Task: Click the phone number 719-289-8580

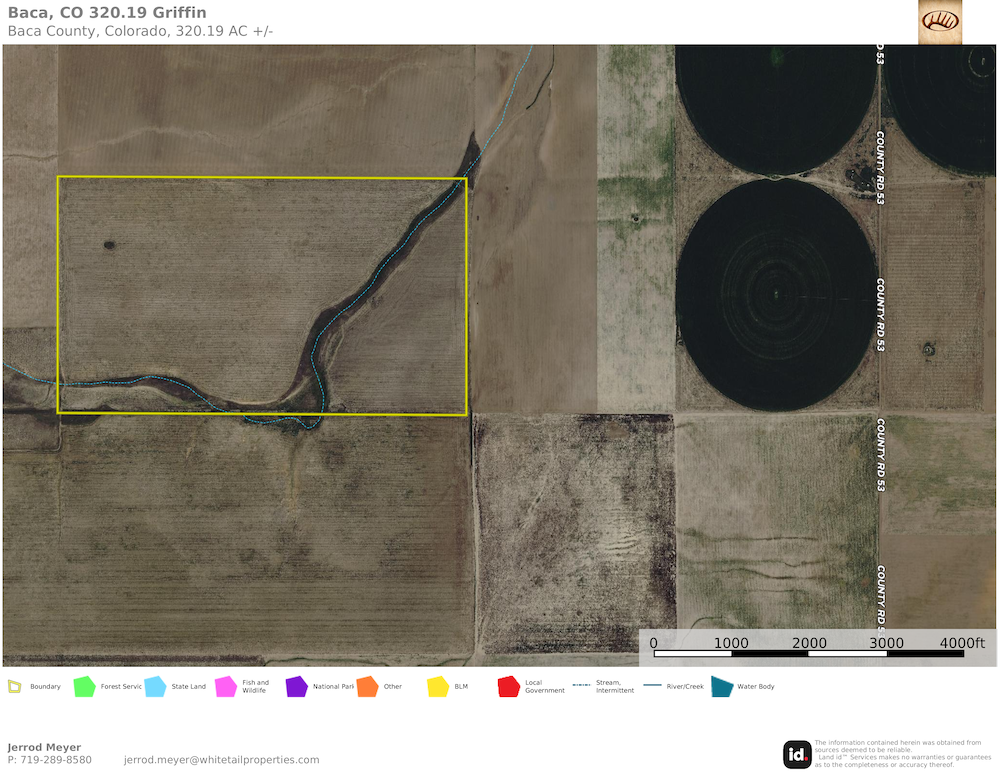Action: click(x=55, y=760)
